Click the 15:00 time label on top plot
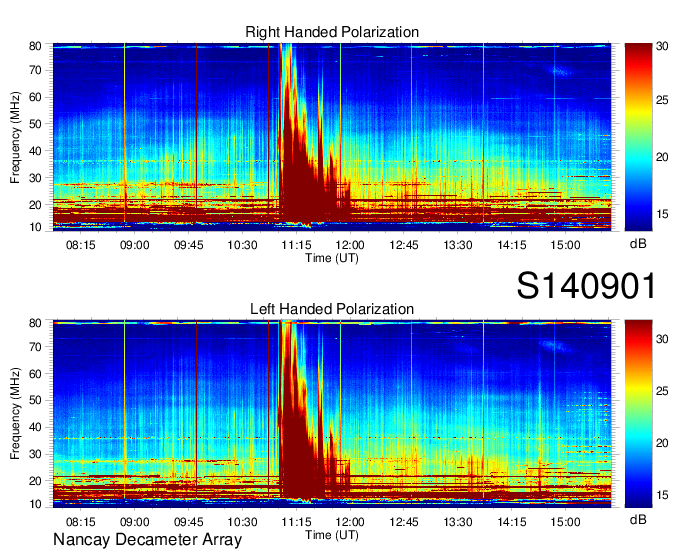This screenshot has height=552, width=680. (x=565, y=245)
